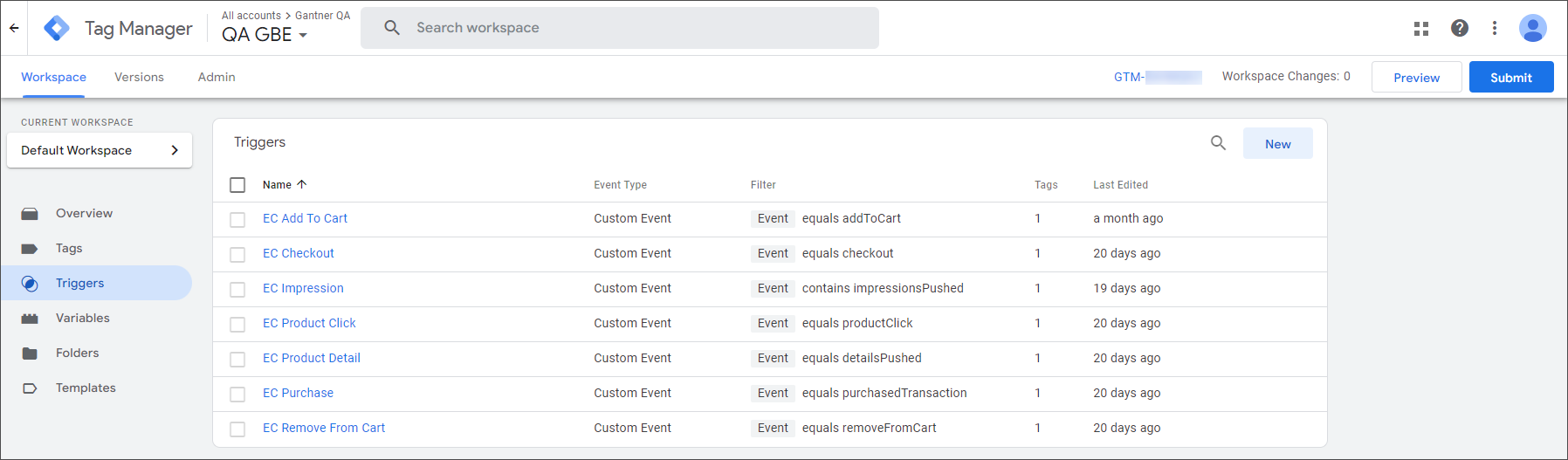Open the Admin tab
The height and width of the screenshot is (460, 1568).
(217, 77)
